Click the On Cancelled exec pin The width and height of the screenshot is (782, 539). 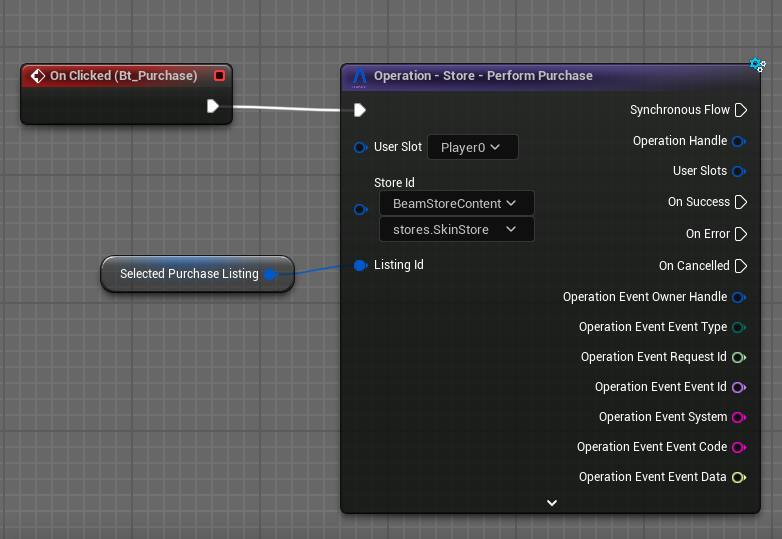(x=740, y=266)
